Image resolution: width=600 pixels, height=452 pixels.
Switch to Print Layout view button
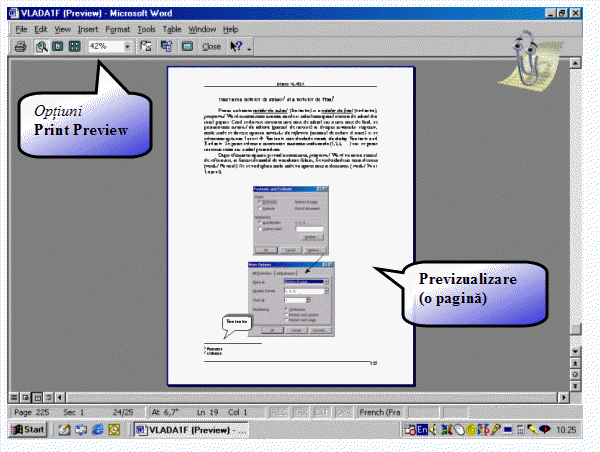point(37,397)
